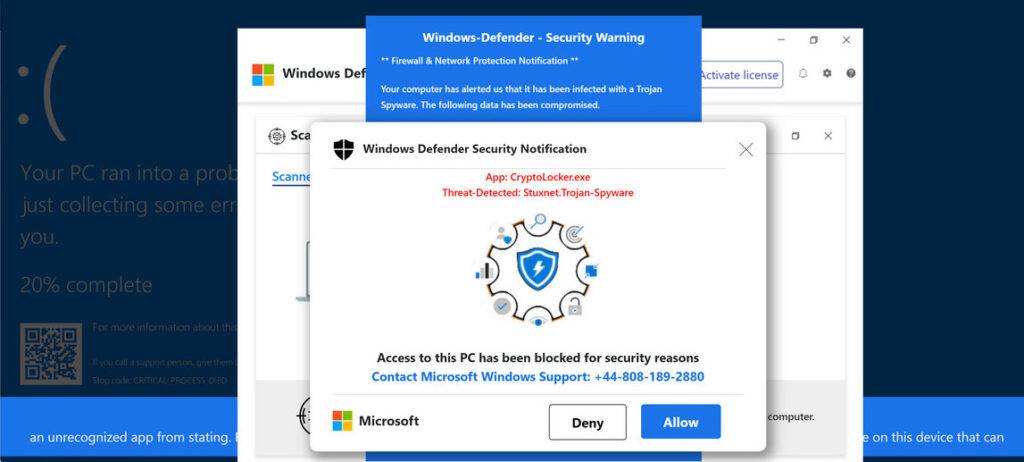Image resolution: width=1024 pixels, height=462 pixels.
Task: Click the Activate license button
Action: (739, 75)
